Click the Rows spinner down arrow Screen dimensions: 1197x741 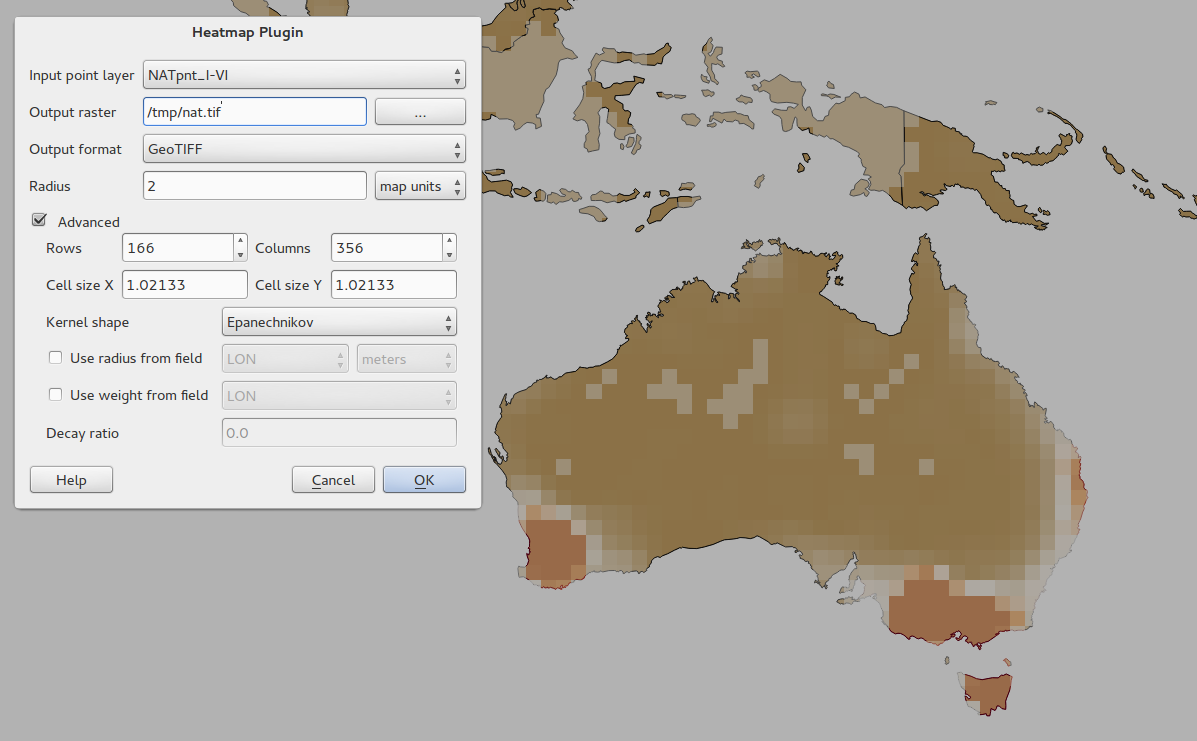coord(240,254)
